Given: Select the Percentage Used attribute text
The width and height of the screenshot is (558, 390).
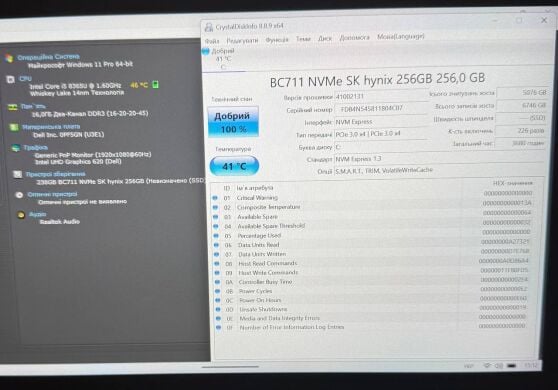Looking at the screenshot, I should 259,236.
